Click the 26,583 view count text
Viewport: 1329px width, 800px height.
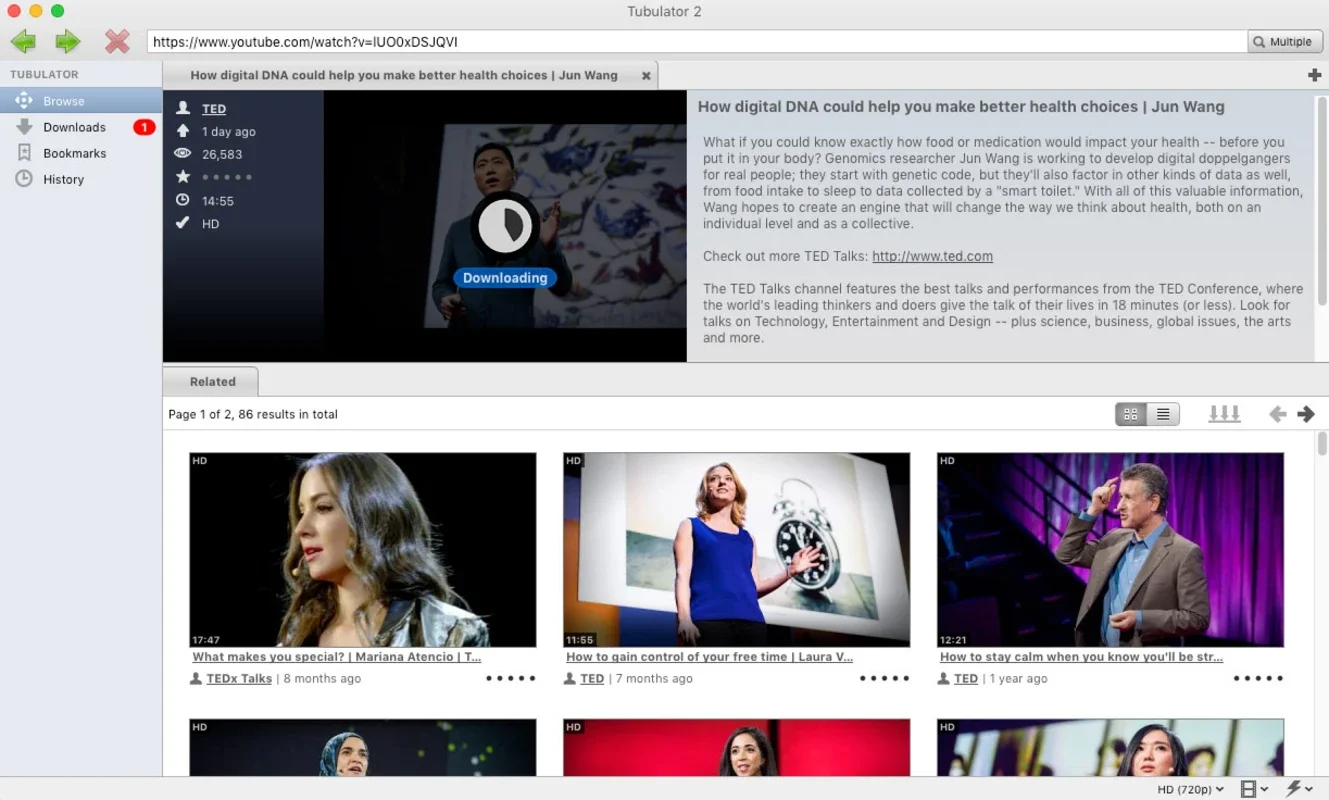pyautogui.click(x=222, y=154)
